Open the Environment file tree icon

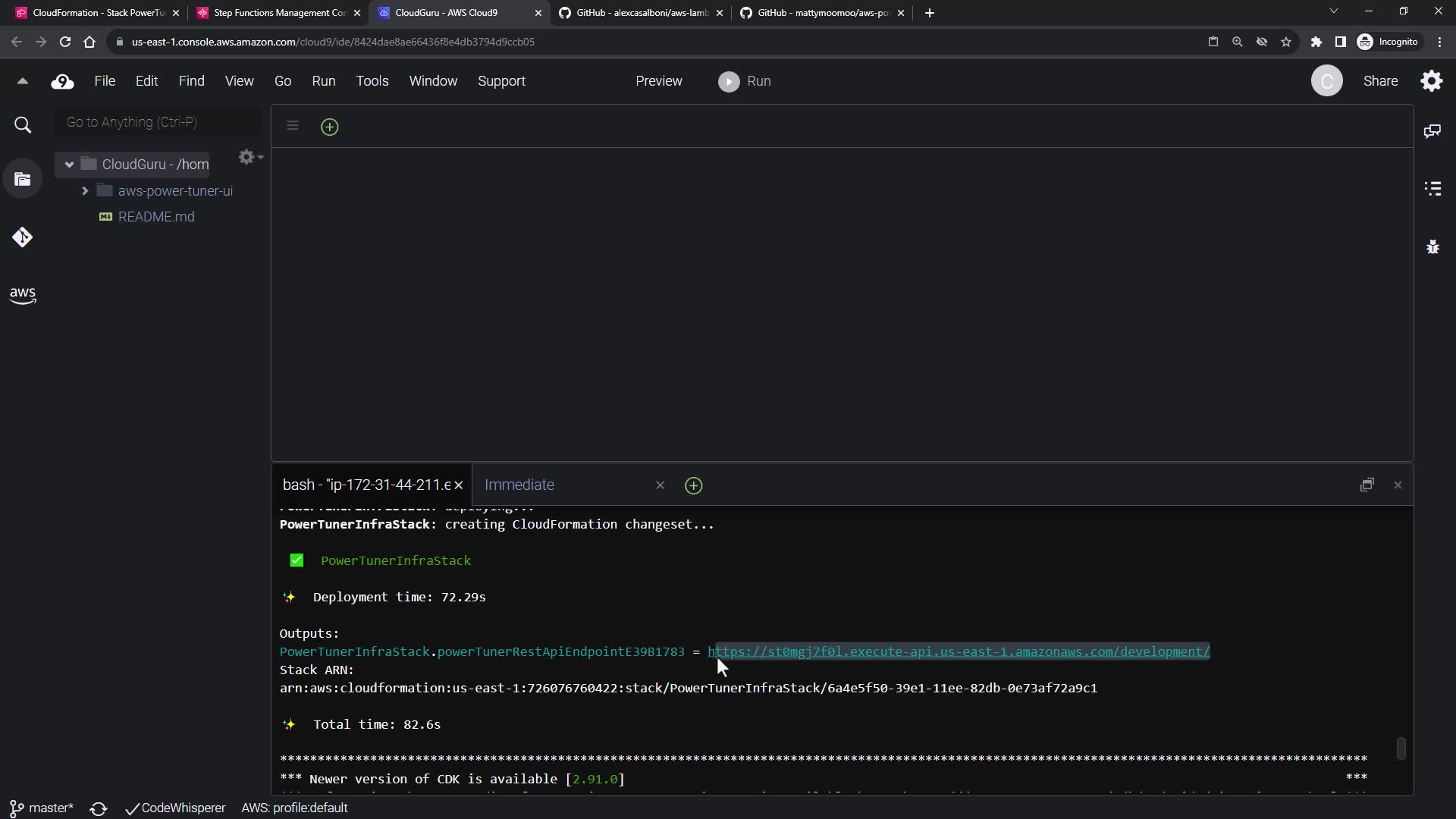pos(23,180)
